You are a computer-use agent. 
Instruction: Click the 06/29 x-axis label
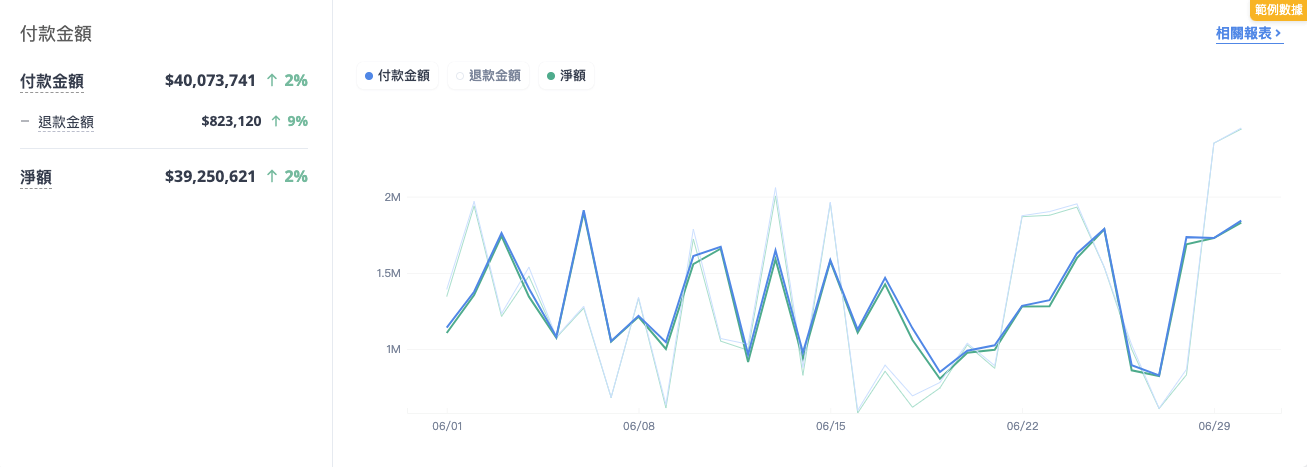tap(1214, 427)
